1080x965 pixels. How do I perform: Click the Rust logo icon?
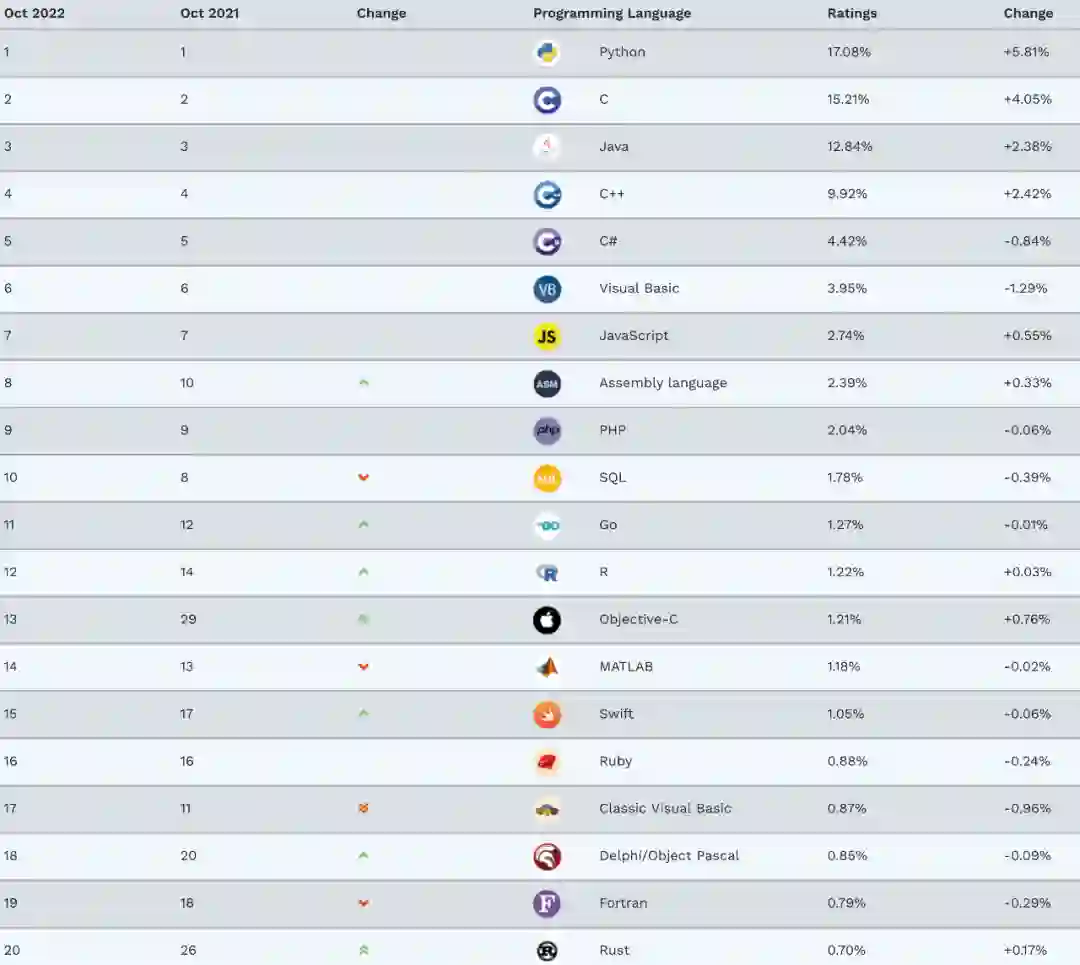coord(547,951)
